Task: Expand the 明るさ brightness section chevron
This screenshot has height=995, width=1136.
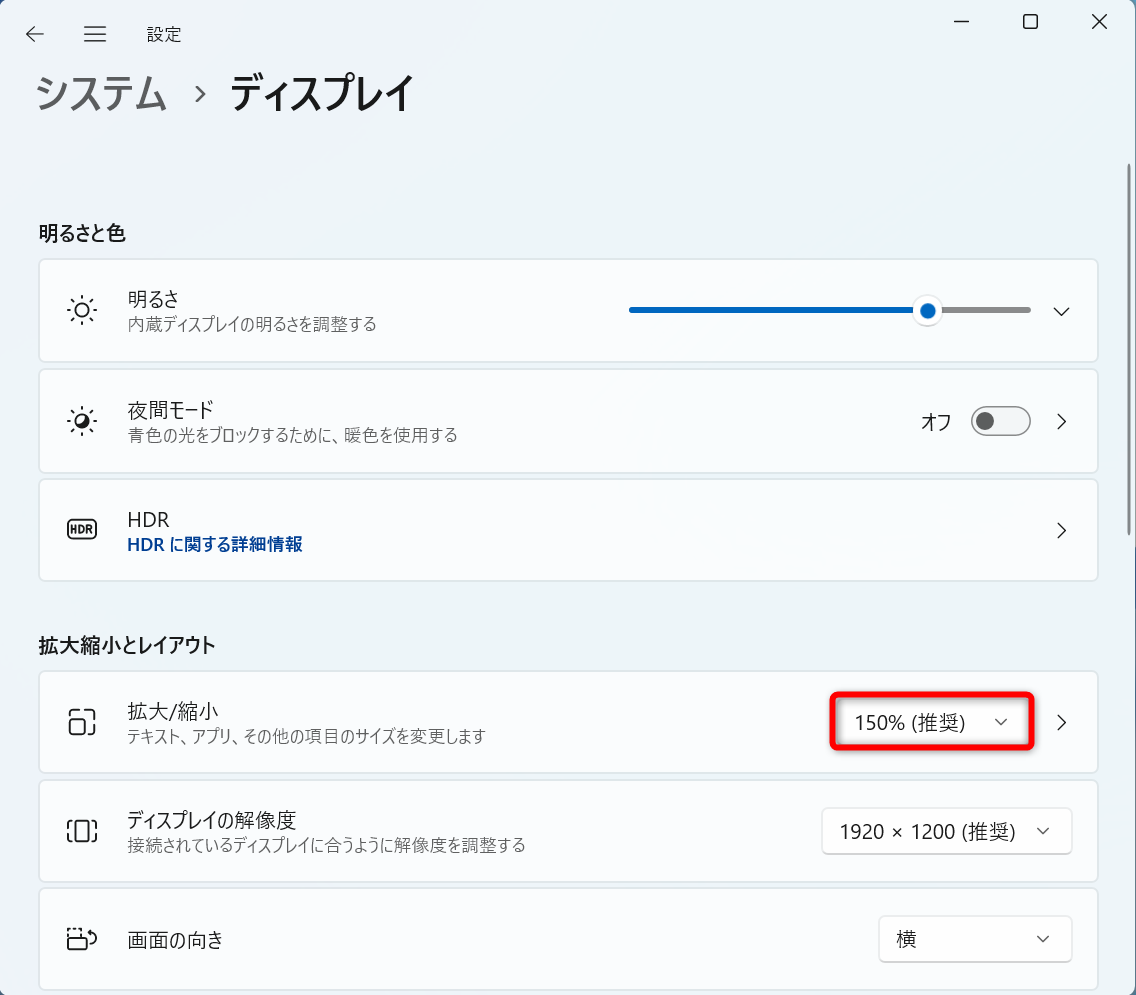Action: coord(1061,311)
